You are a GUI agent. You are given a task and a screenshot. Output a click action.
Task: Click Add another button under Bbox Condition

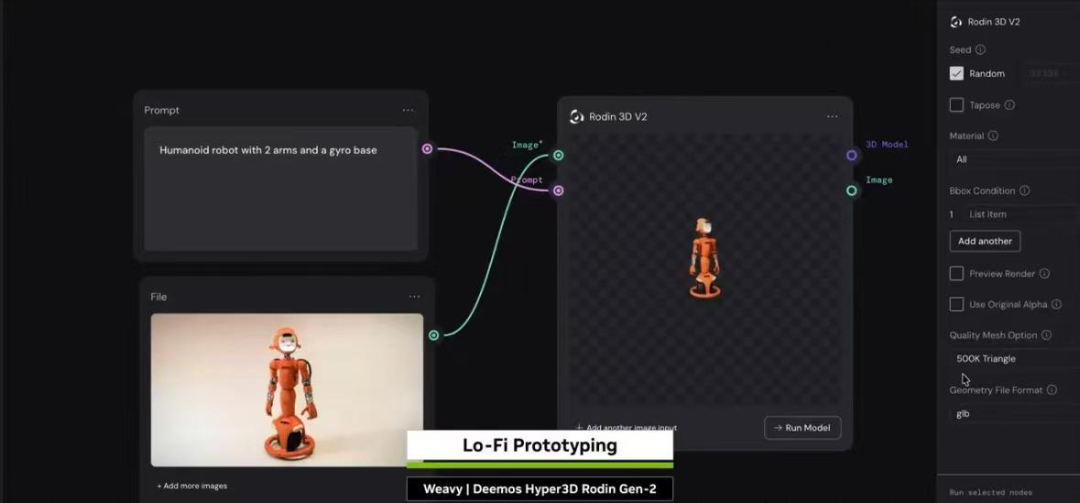tap(985, 241)
